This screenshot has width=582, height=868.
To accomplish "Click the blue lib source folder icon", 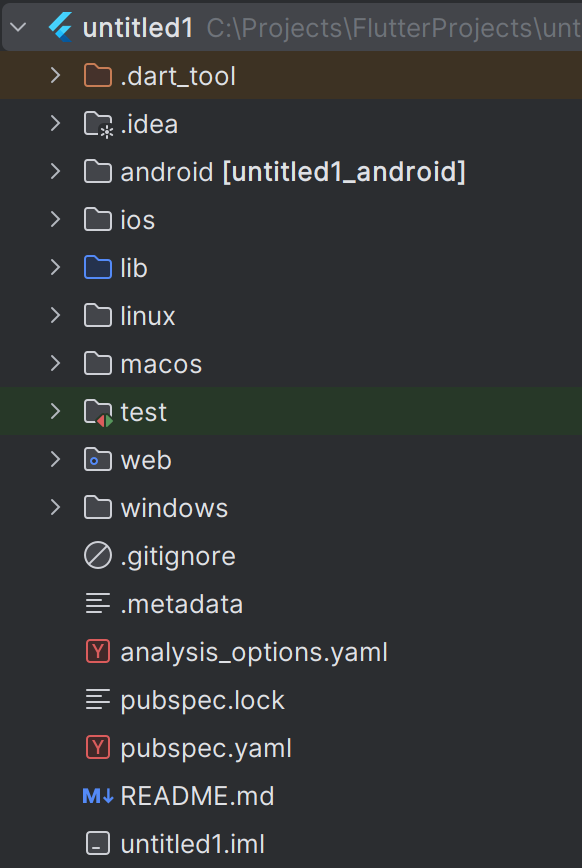I will (x=97, y=267).
